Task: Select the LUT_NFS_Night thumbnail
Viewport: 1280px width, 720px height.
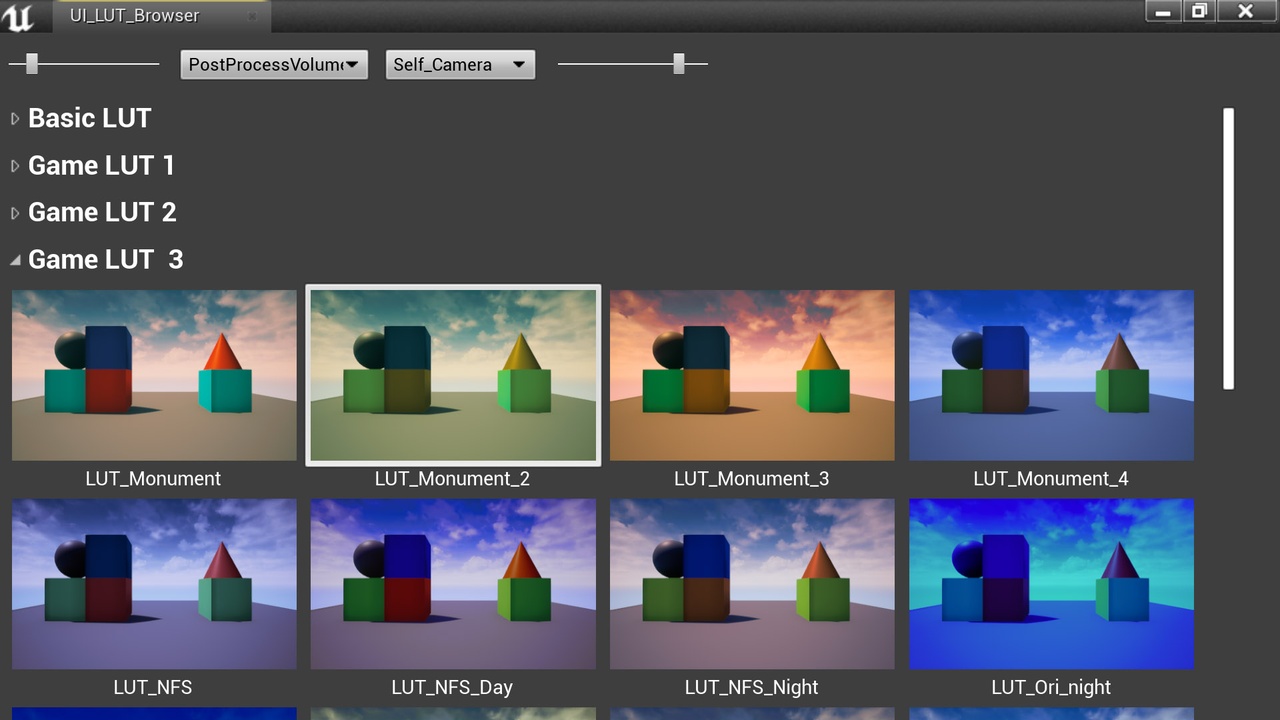Action: point(752,584)
